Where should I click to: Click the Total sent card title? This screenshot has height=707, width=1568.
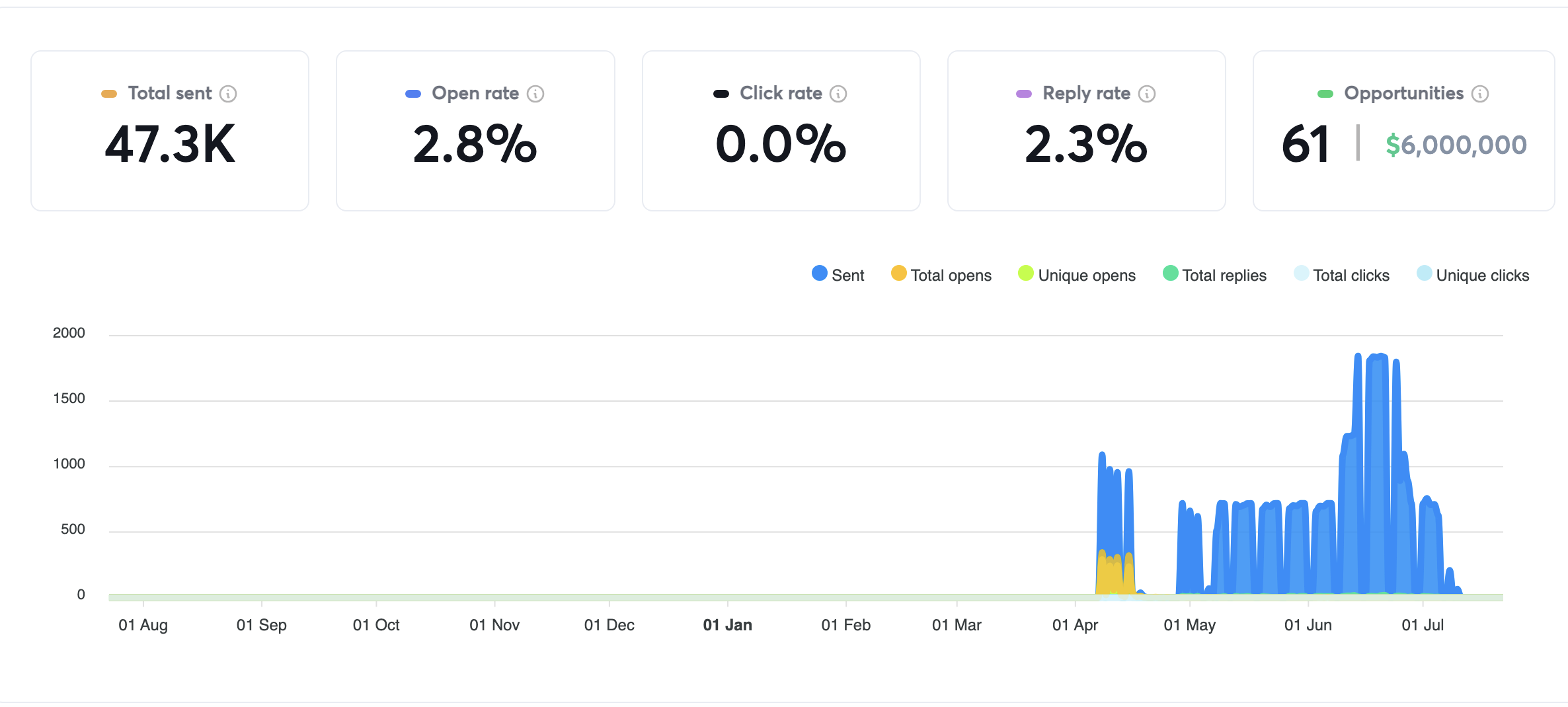pos(170,93)
